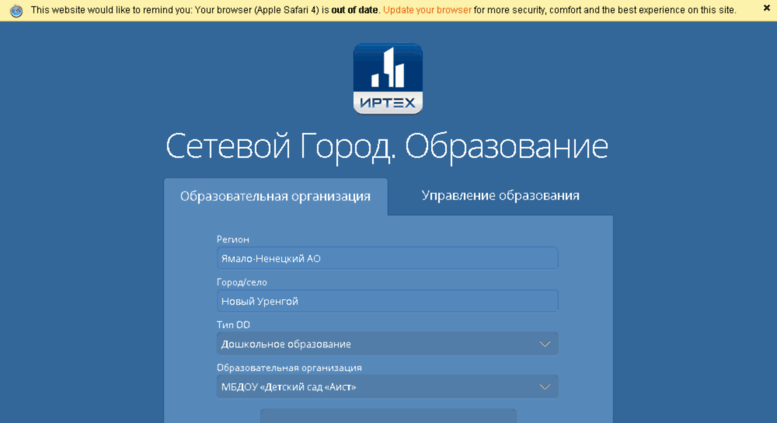
Task: Switch to the 'Управление образования' tab
Action: (x=500, y=195)
